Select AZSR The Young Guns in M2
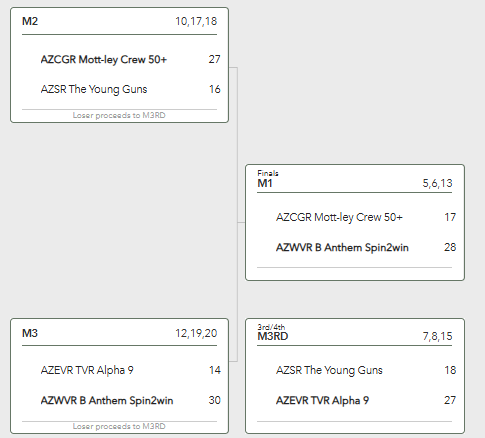This screenshot has height=438, width=485. pyautogui.click(x=94, y=89)
